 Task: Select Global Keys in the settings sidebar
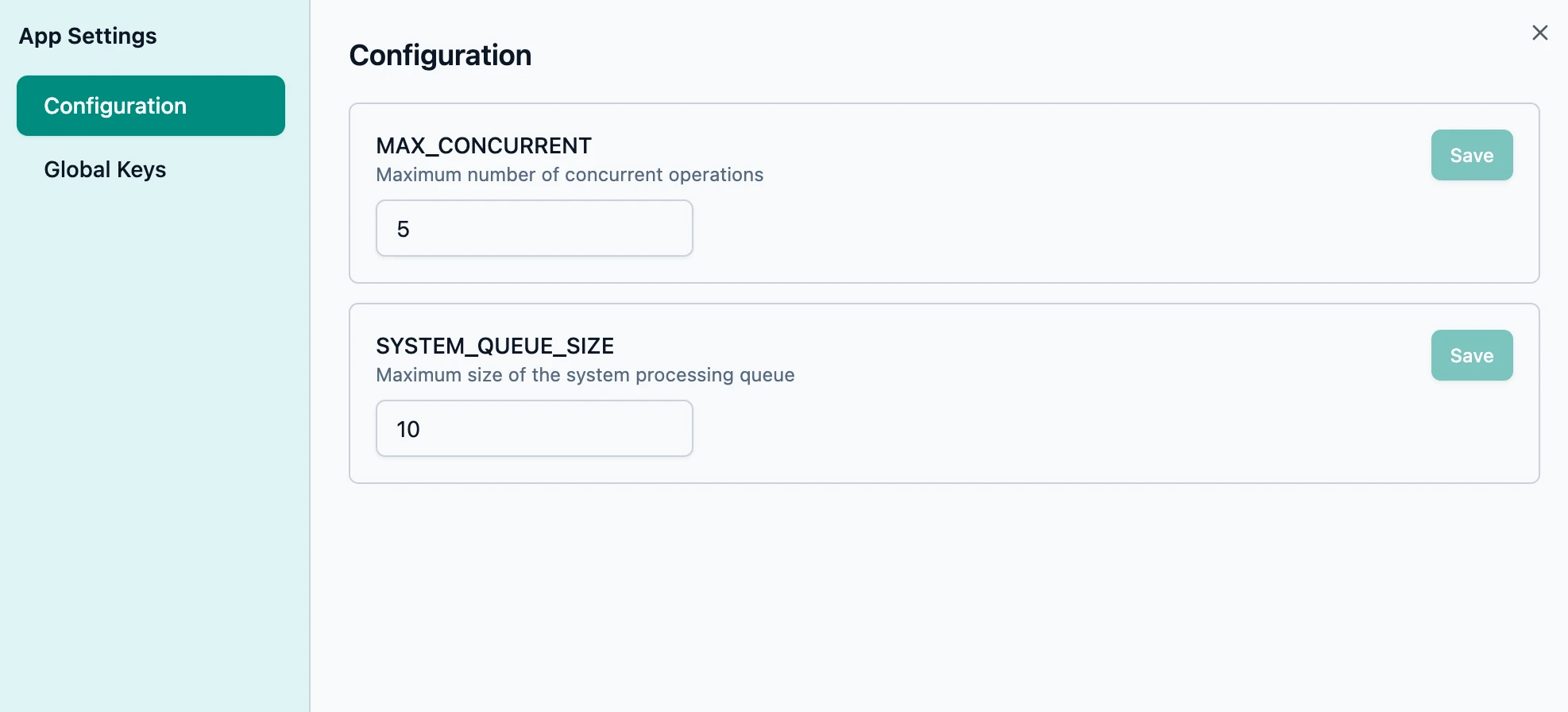coord(105,169)
